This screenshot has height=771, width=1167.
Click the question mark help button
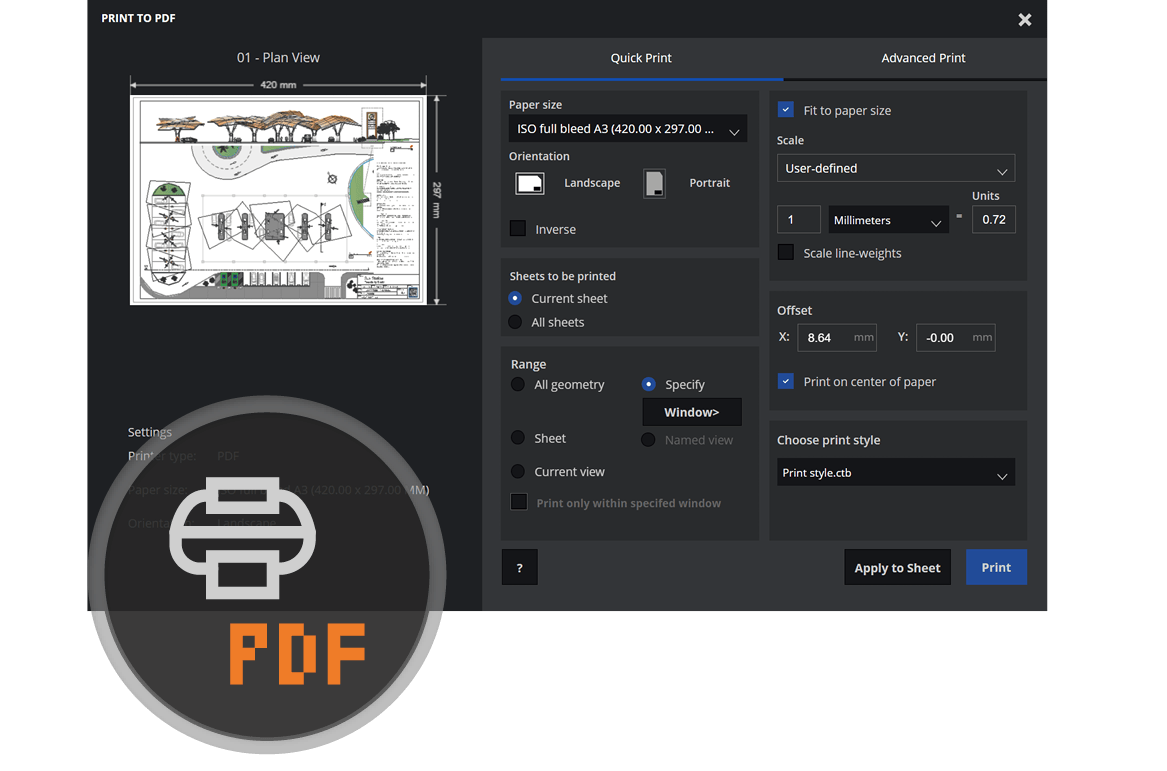pyautogui.click(x=519, y=567)
